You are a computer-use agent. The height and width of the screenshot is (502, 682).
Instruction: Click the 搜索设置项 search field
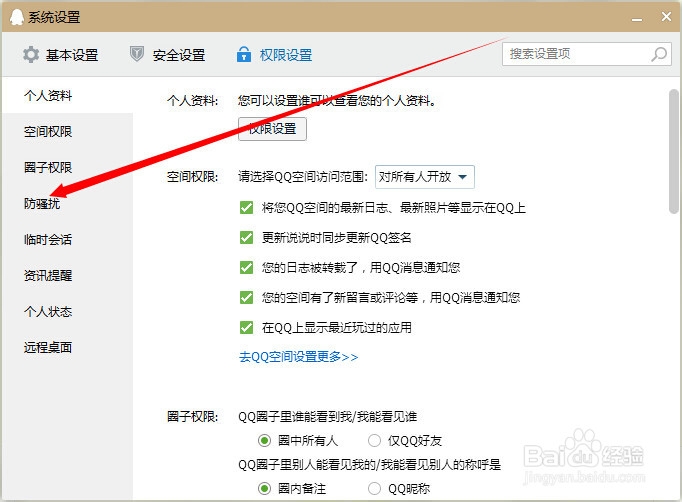(587, 54)
